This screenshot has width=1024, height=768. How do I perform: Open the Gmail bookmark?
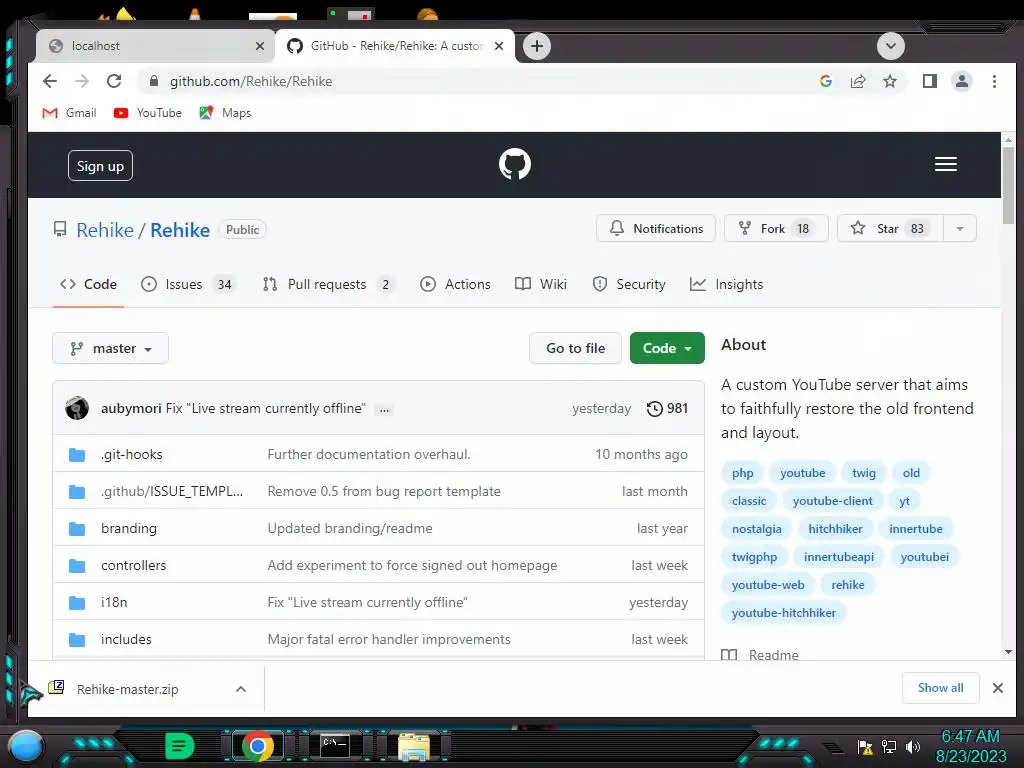tap(69, 113)
